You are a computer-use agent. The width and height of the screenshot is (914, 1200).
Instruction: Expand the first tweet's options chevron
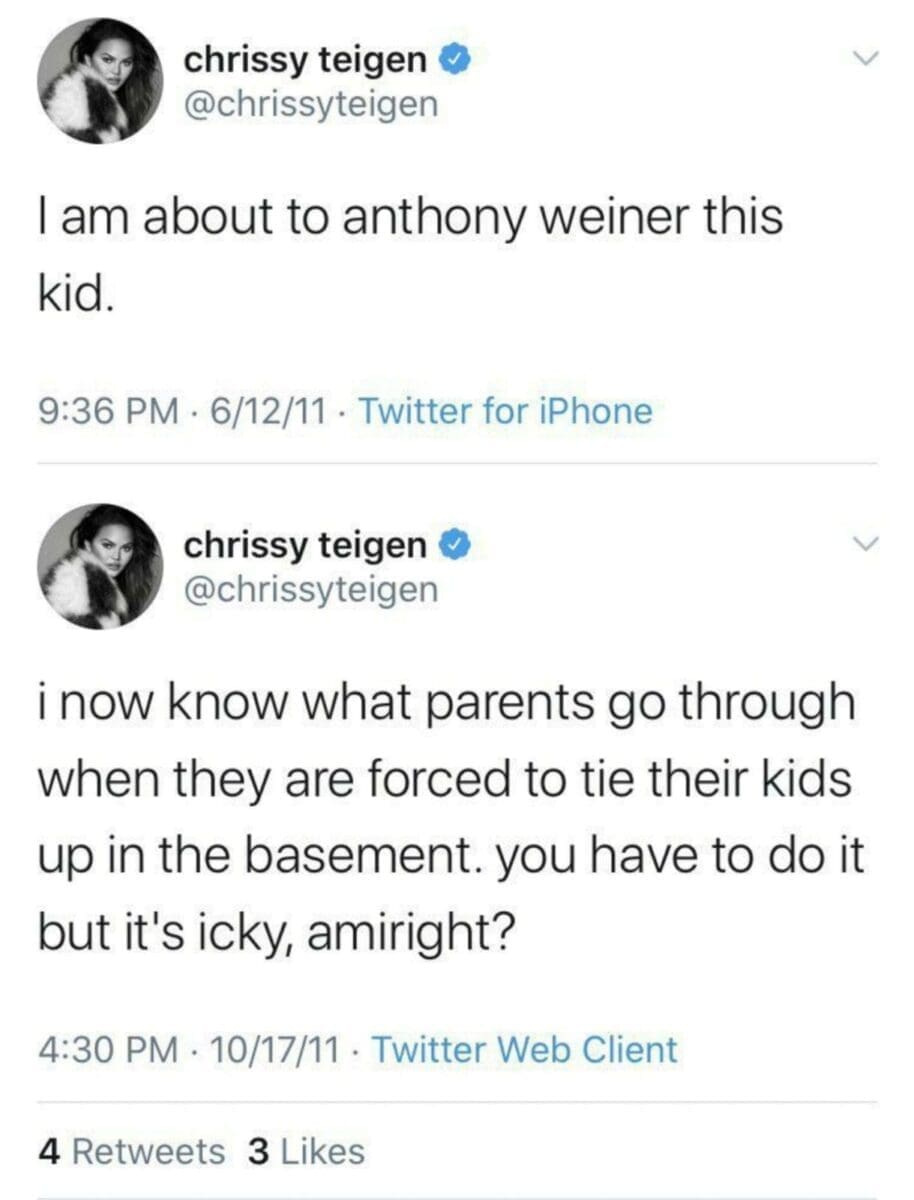[864, 61]
